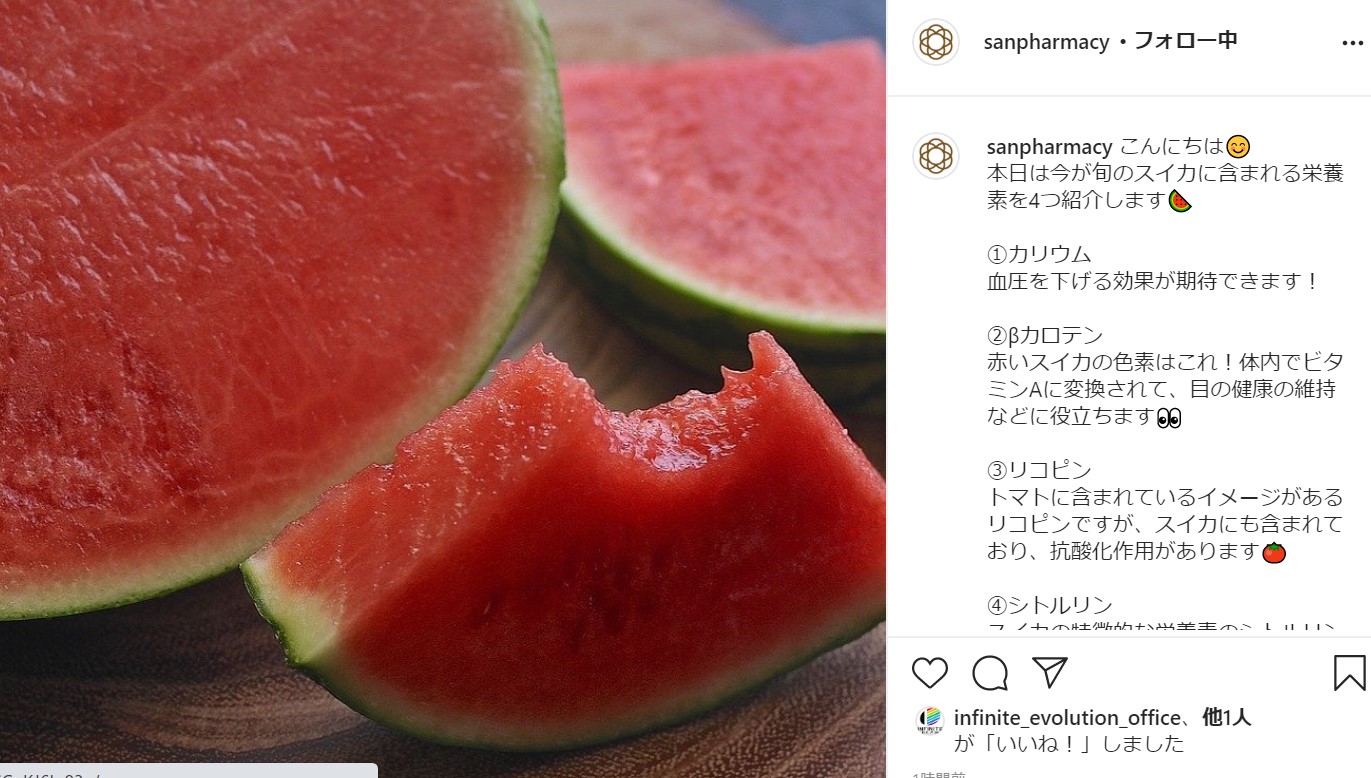Show the 他1人 likers list
1371x778 pixels.
(1227, 717)
